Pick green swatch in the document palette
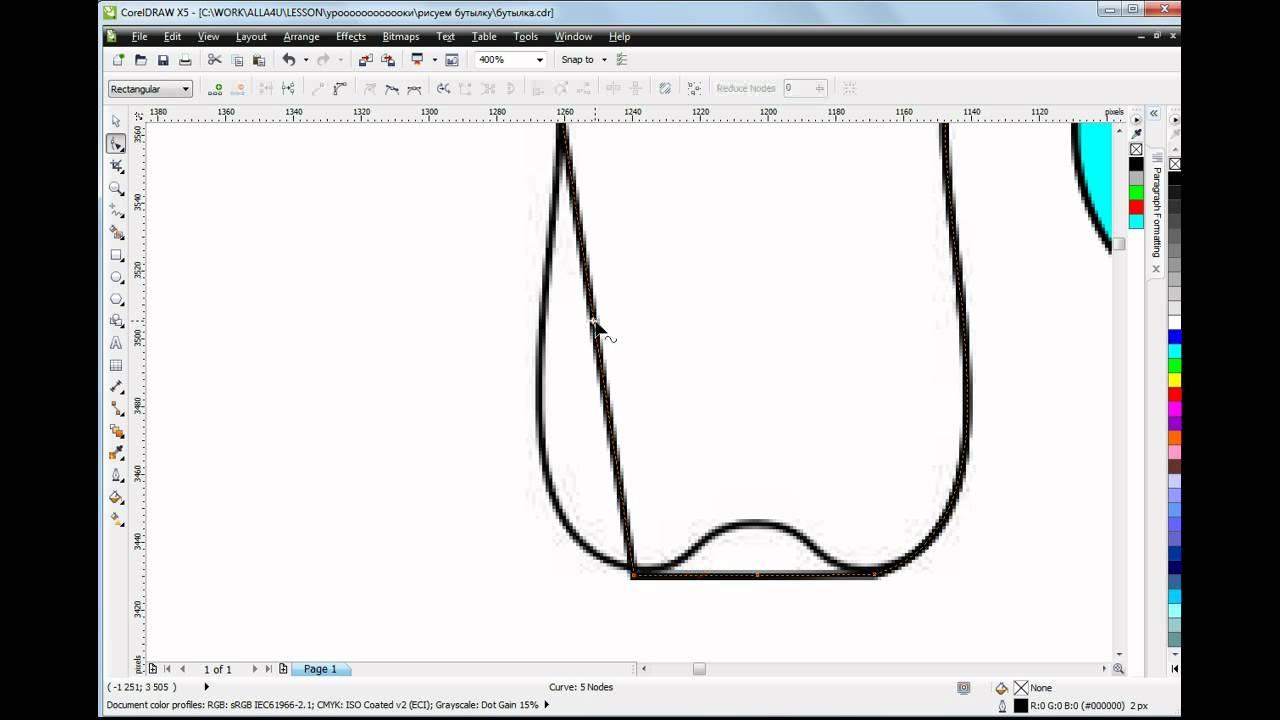This screenshot has width=1280, height=720. tap(1136, 192)
